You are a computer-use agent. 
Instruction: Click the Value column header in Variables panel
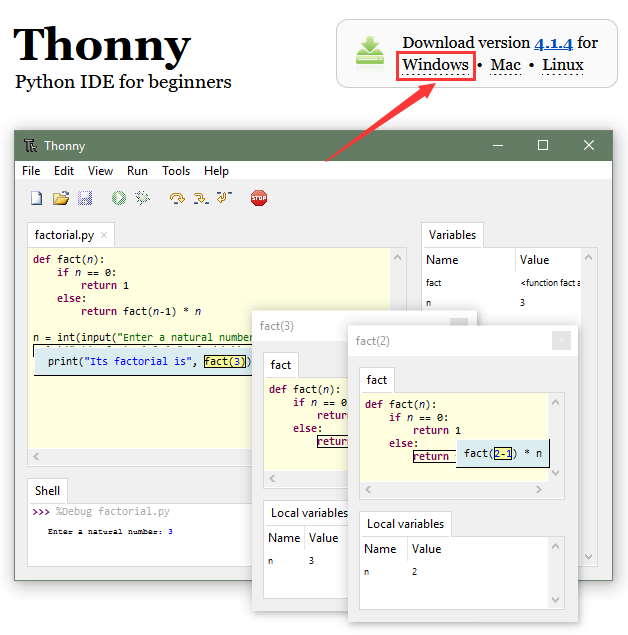click(x=548, y=260)
